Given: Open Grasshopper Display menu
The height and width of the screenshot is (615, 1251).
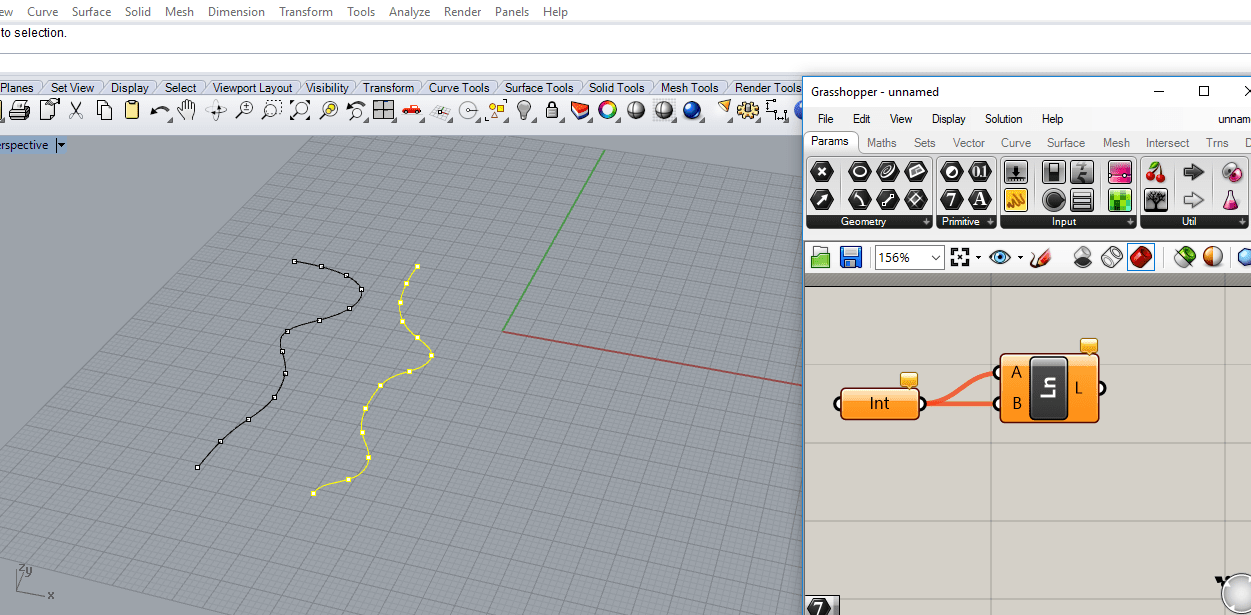Looking at the screenshot, I should click(x=949, y=119).
